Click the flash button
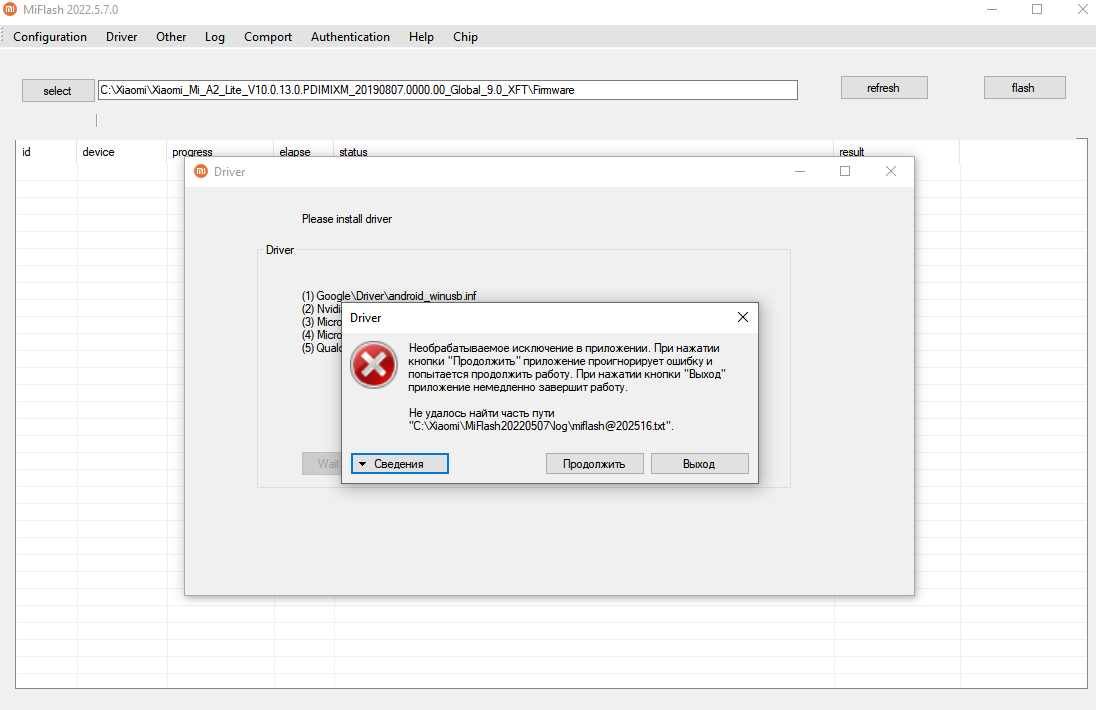Screen dimensions: 1096x710 1023,88
